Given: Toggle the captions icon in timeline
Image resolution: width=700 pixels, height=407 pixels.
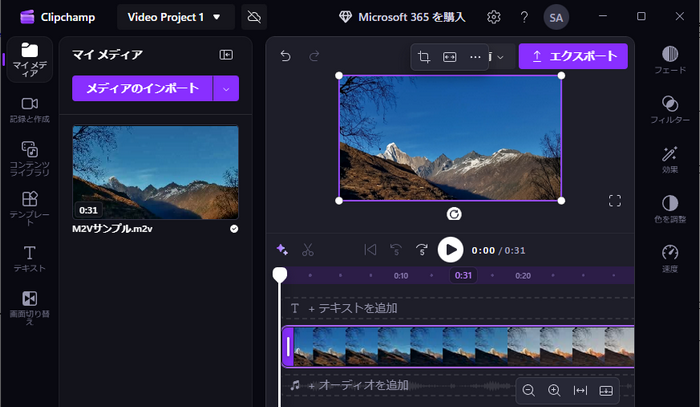Looking at the screenshot, I should [606, 390].
